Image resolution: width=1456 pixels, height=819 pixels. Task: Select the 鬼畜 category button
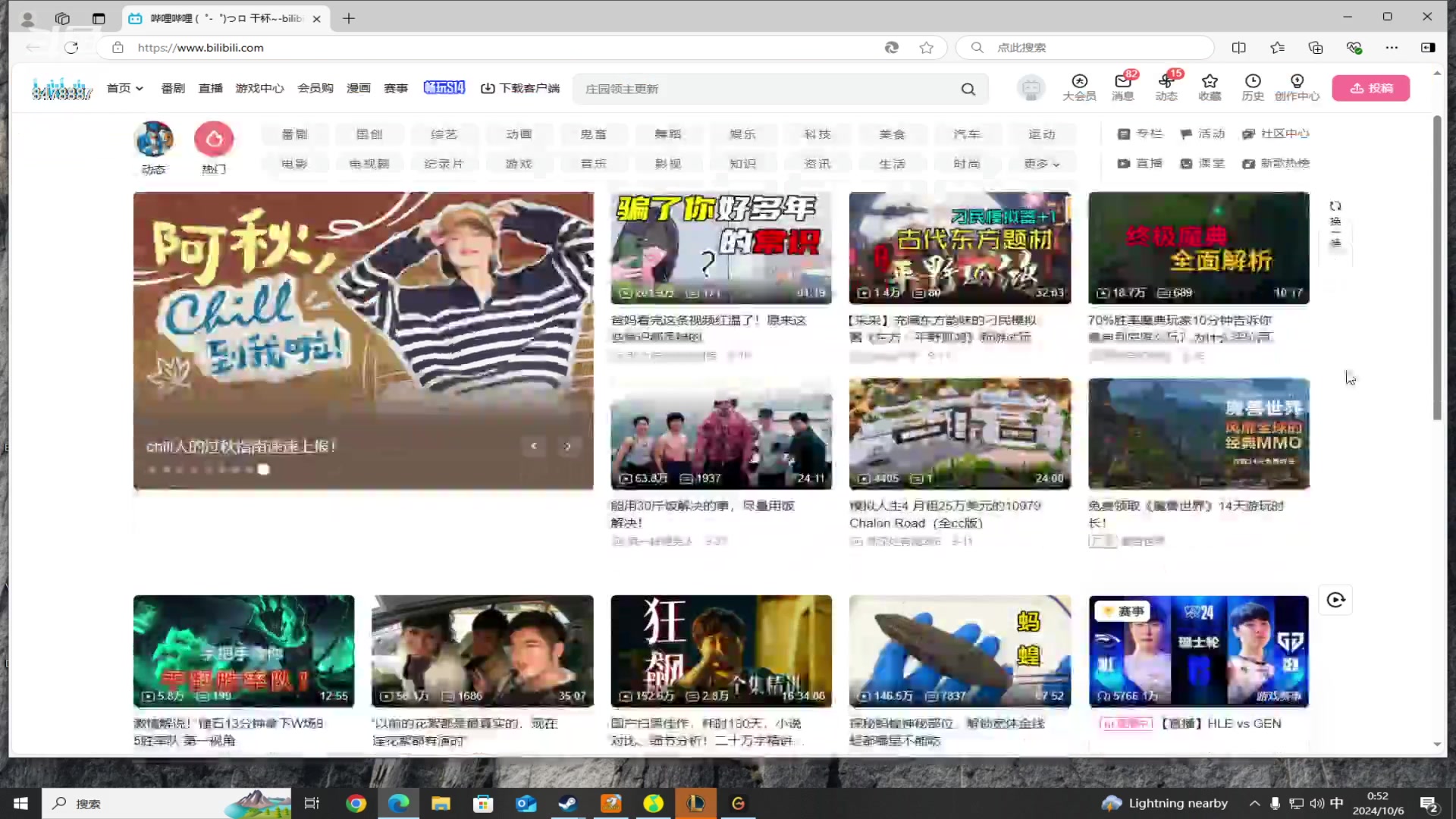(593, 133)
